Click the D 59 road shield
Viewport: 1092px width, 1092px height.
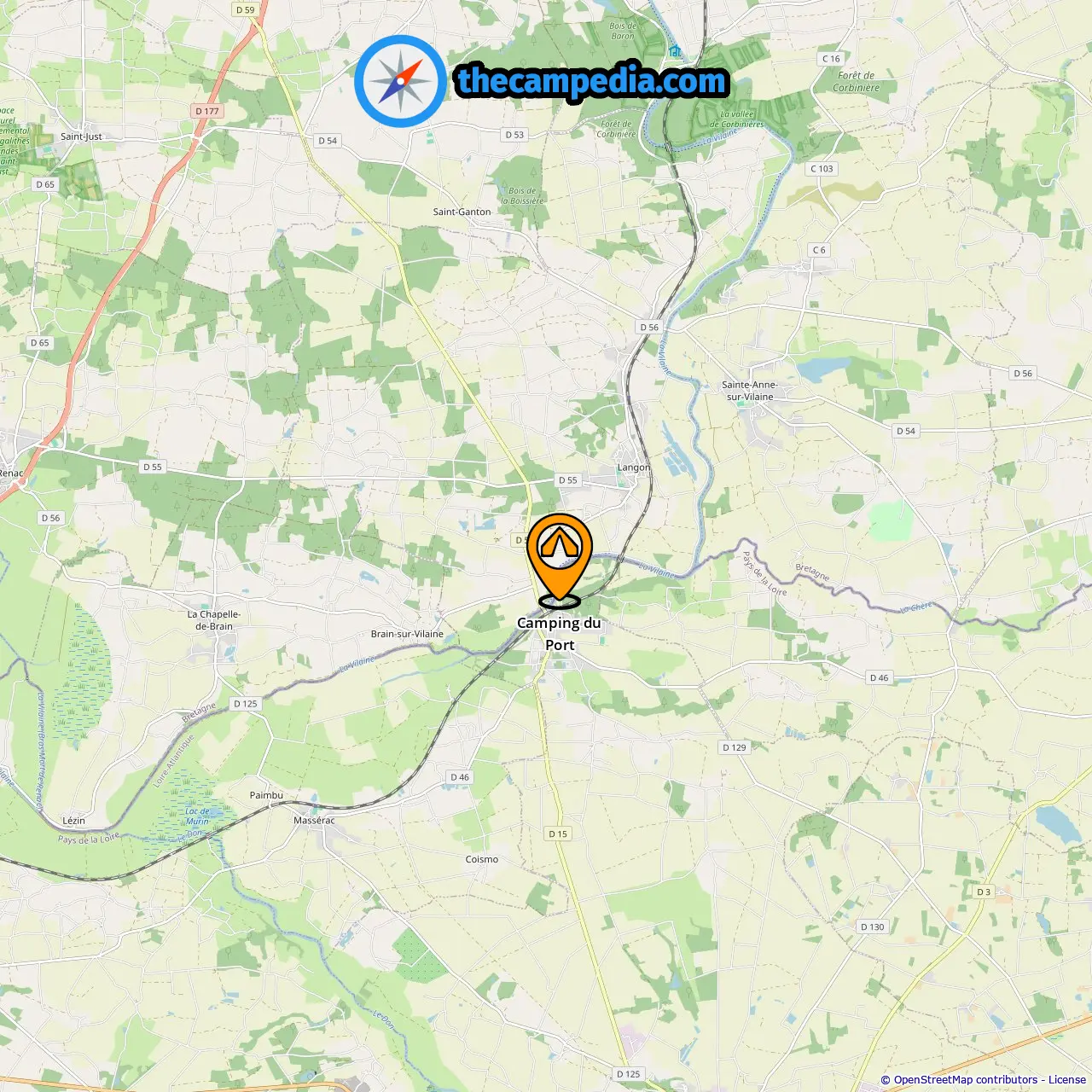coord(245,9)
